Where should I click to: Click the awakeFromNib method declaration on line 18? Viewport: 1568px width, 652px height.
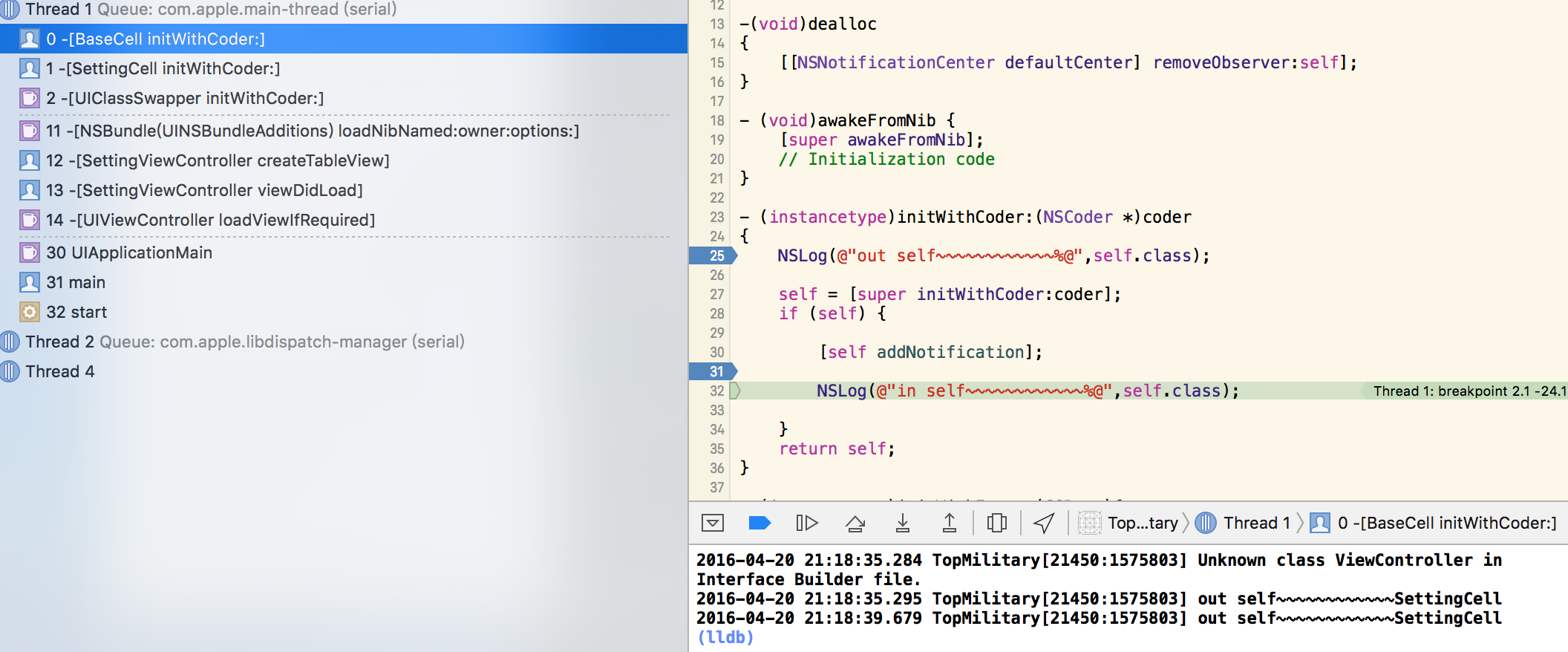(x=848, y=120)
